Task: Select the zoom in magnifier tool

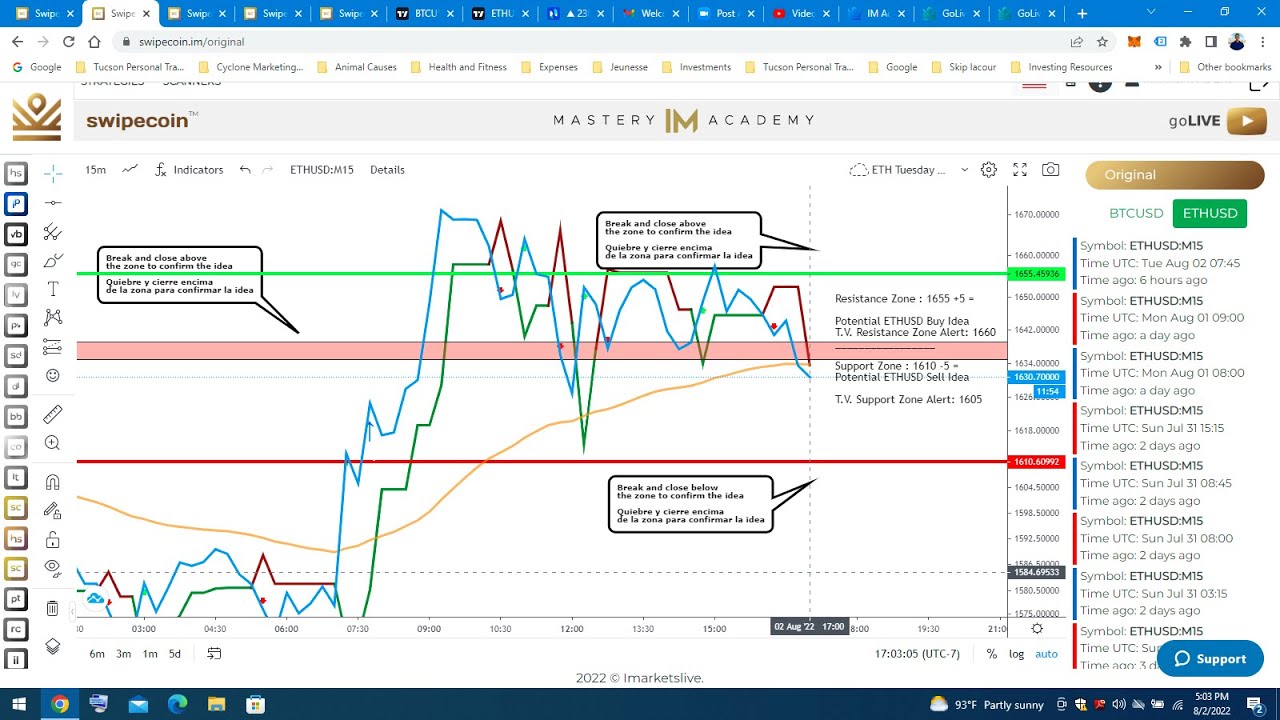Action: (53, 443)
